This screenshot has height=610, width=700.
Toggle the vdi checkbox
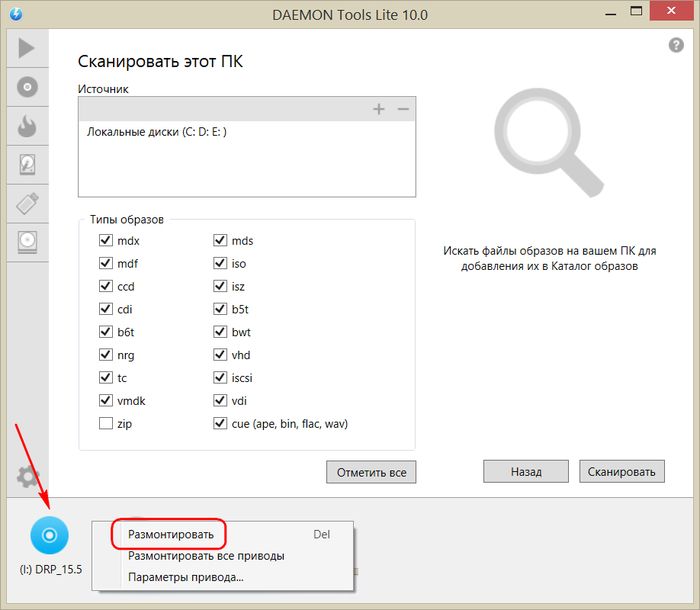coord(220,400)
